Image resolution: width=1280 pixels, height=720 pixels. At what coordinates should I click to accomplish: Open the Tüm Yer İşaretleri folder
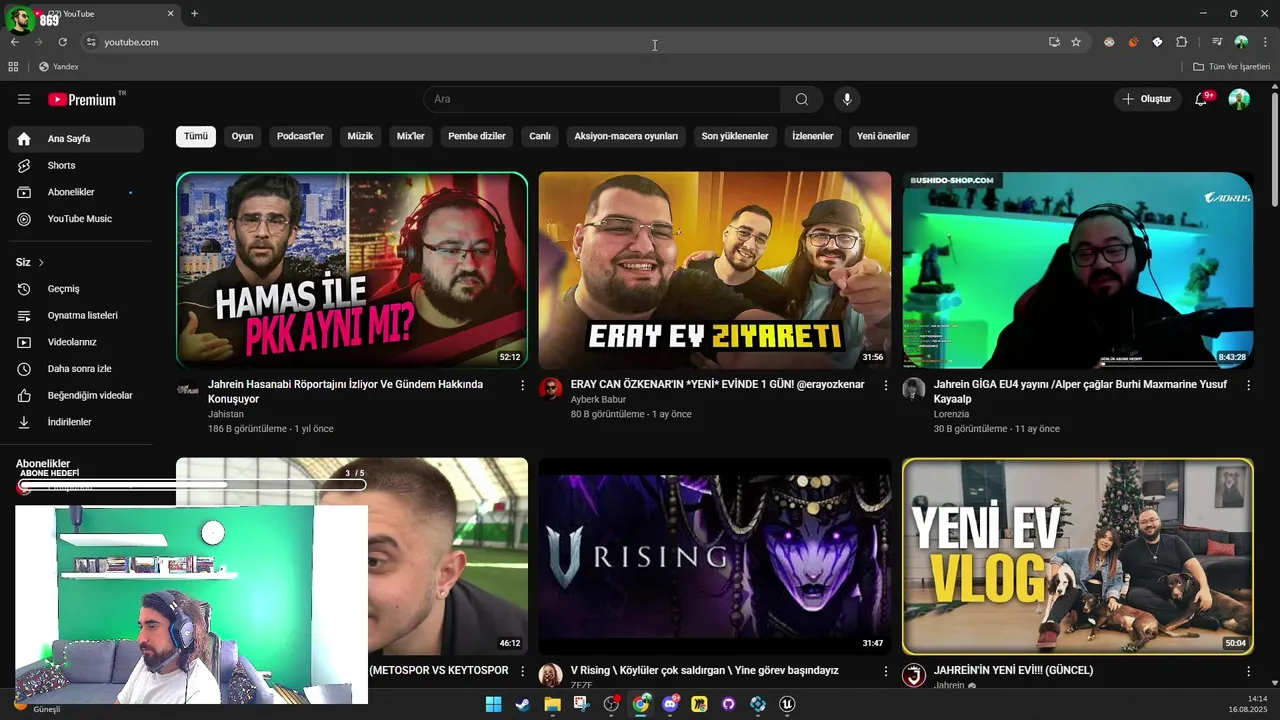click(1231, 67)
